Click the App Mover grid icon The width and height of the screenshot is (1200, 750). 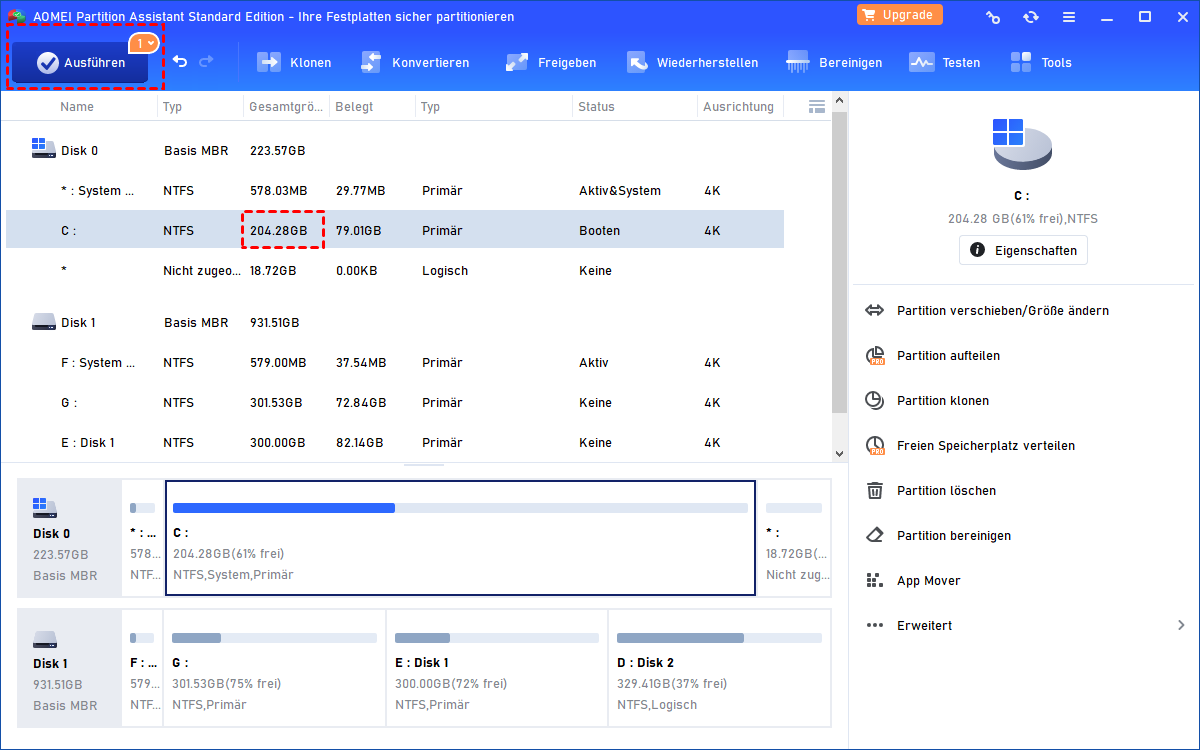coord(875,581)
